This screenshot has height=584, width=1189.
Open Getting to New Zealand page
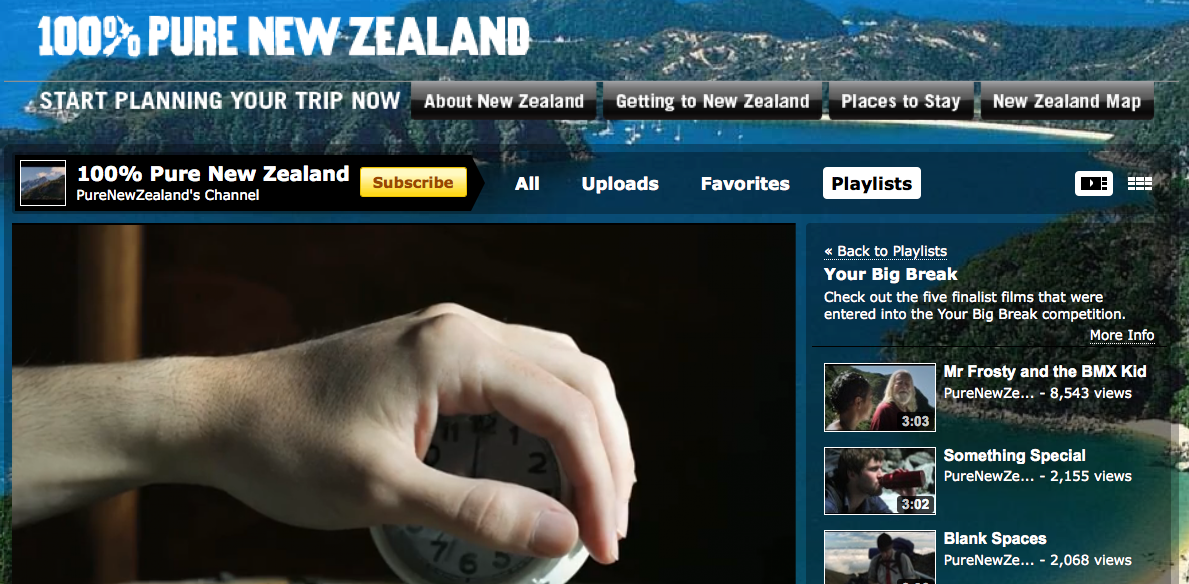click(x=713, y=102)
